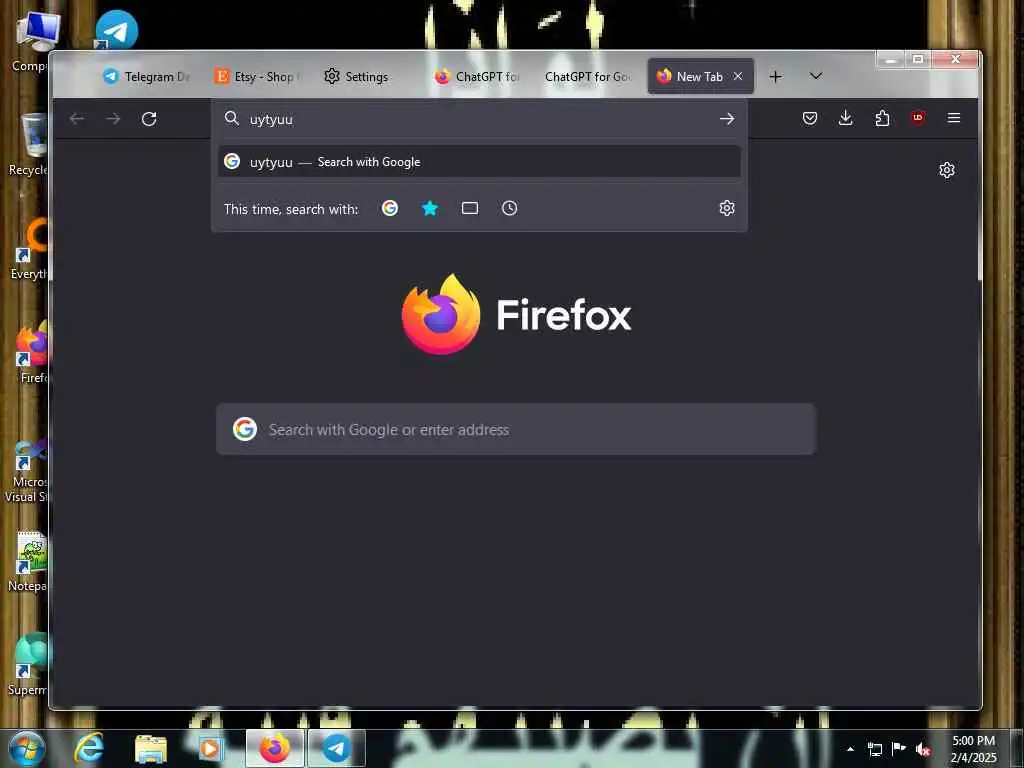Switch to first ChatGPT for tab with Firefox icon

click(x=477, y=76)
